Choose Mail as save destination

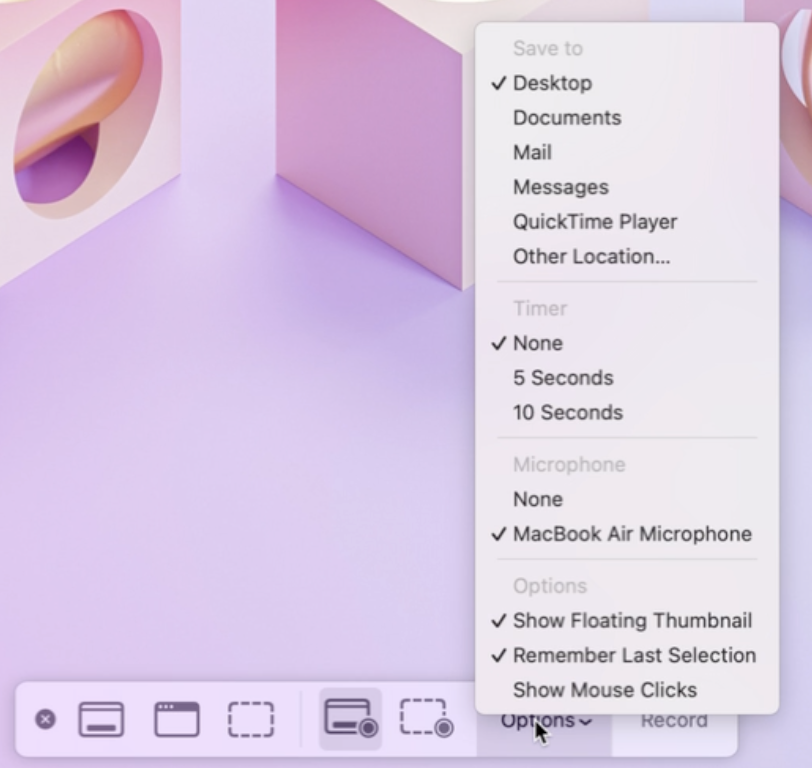coord(532,153)
